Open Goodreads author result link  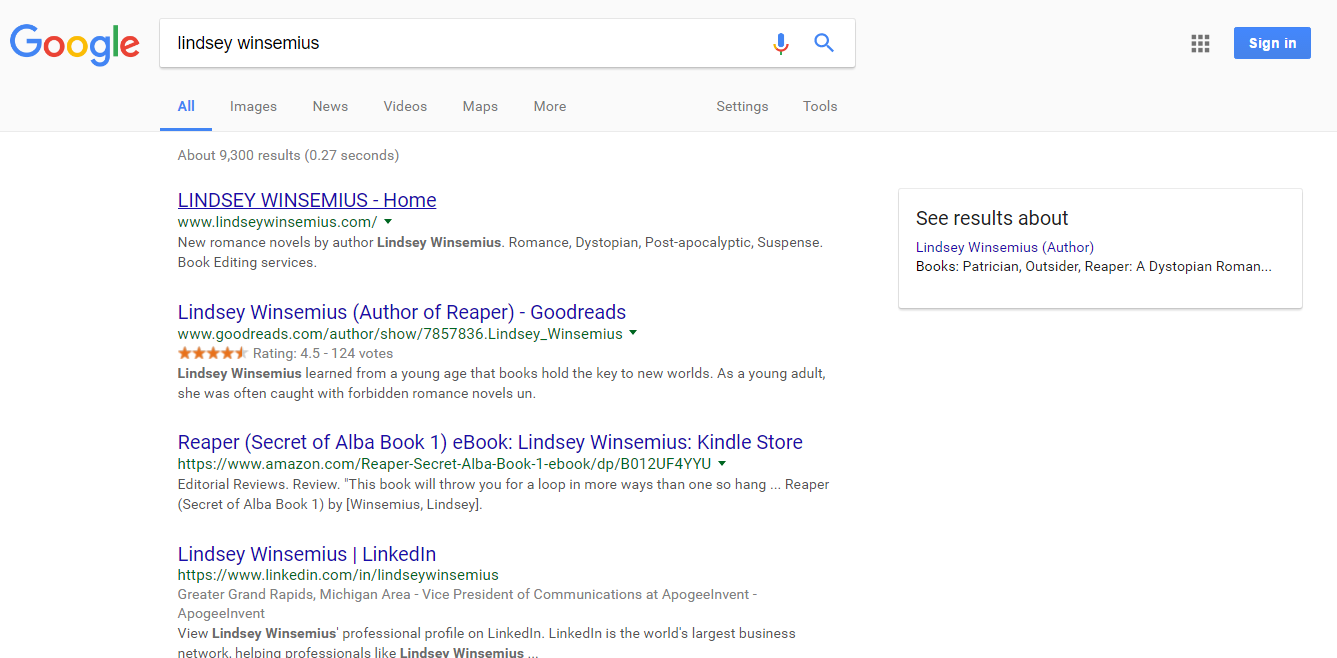coord(402,312)
